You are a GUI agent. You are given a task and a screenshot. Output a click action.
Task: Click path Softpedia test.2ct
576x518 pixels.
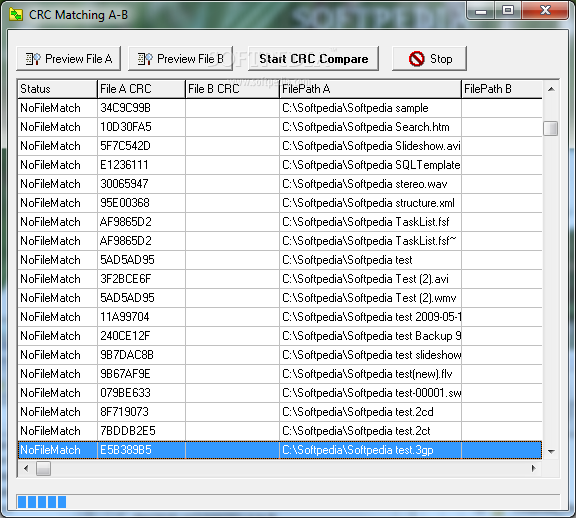tap(356, 431)
